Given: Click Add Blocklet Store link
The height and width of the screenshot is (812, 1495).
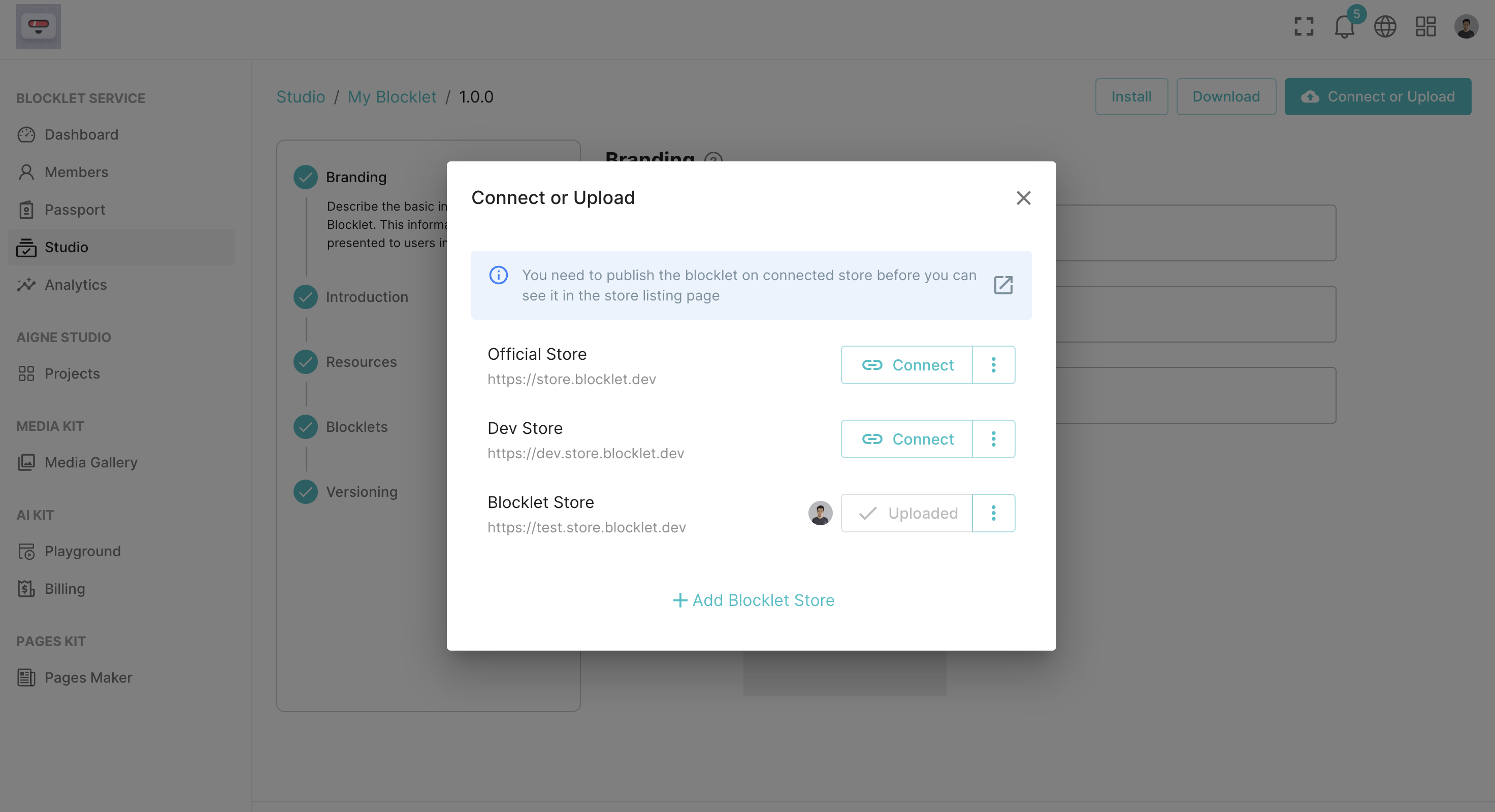Looking at the screenshot, I should click(753, 600).
